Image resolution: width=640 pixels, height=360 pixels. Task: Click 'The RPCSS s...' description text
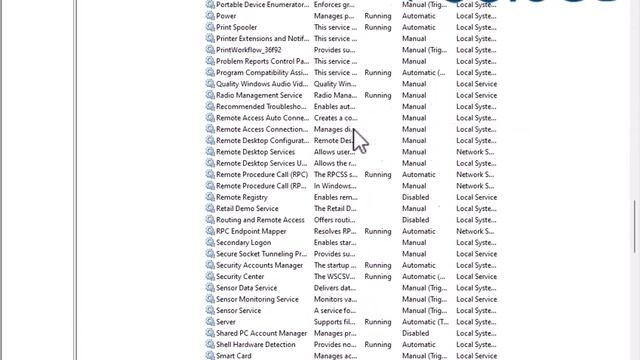(336, 175)
